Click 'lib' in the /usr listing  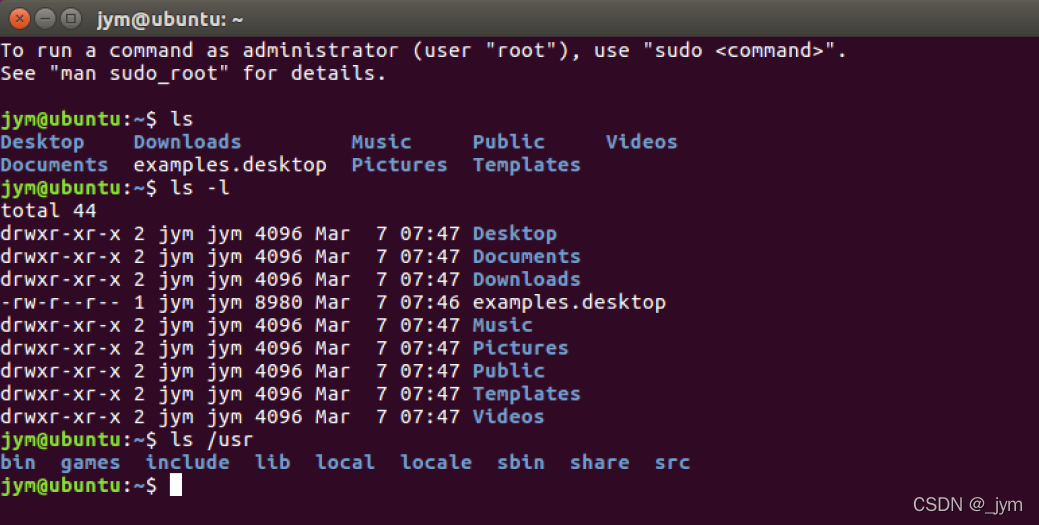coord(272,462)
